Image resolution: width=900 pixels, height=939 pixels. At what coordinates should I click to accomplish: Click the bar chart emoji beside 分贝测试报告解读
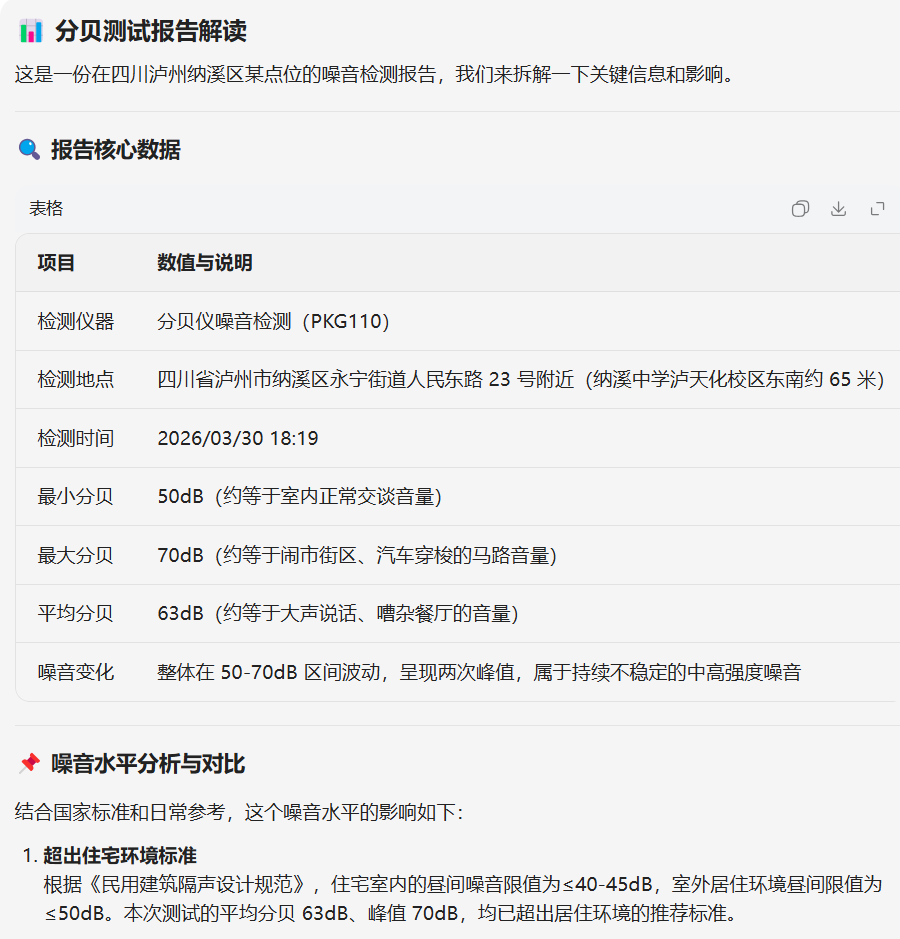pos(31,31)
